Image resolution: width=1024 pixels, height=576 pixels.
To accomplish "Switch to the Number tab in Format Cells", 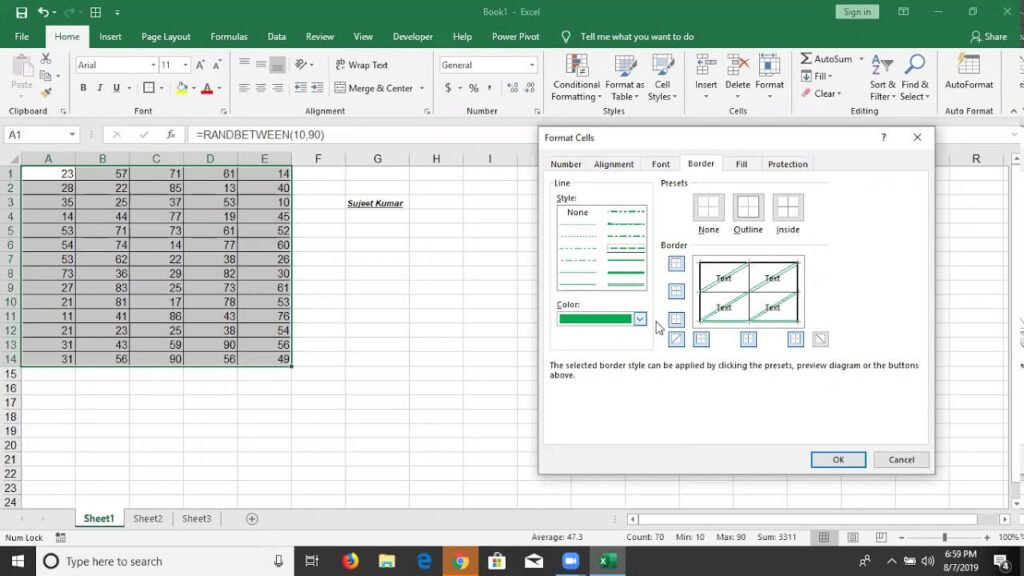I will click(566, 164).
